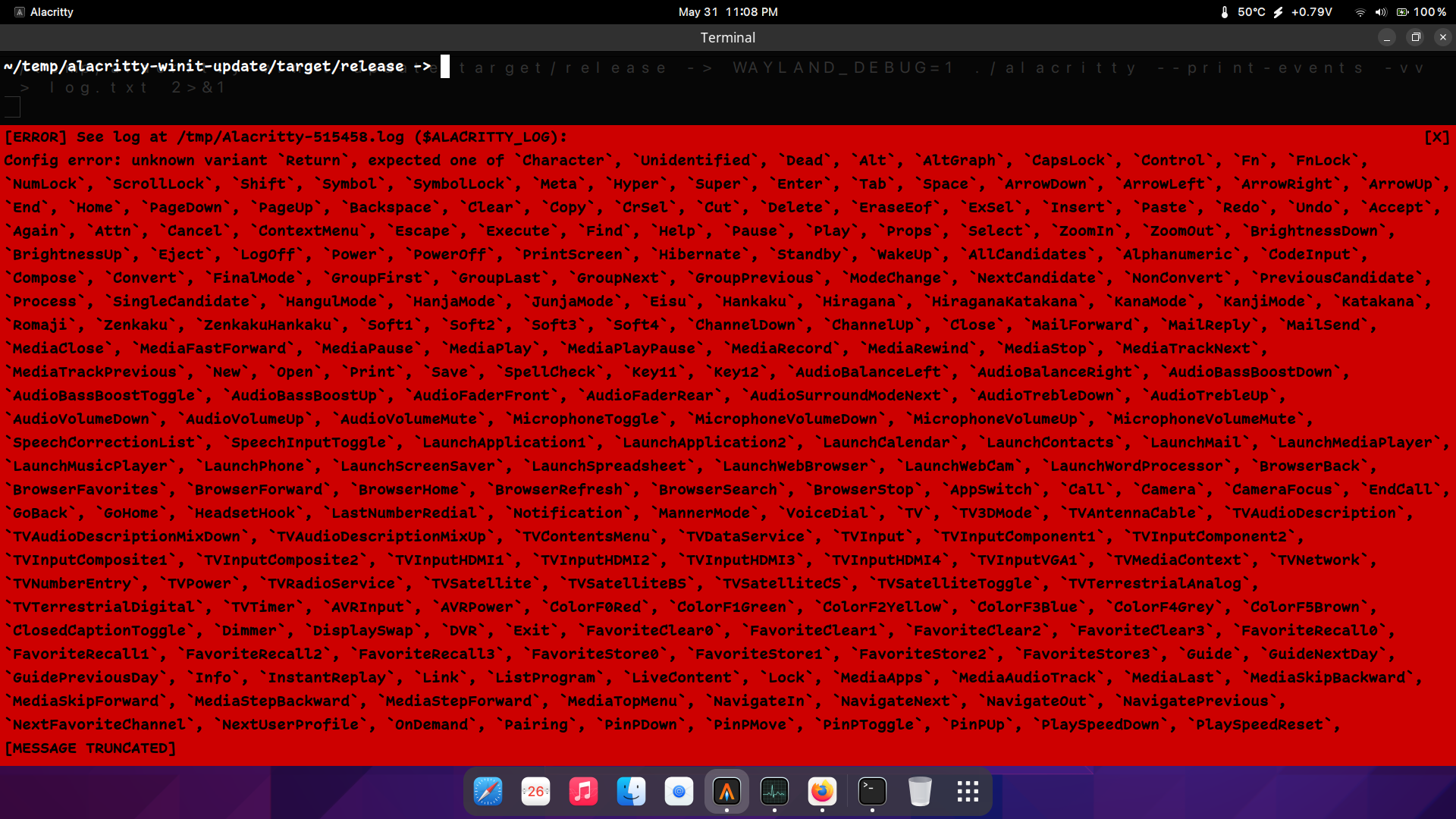Open the Calendar app in the dock
This screenshot has width=1456, height=819.
[x=535, y=791]
